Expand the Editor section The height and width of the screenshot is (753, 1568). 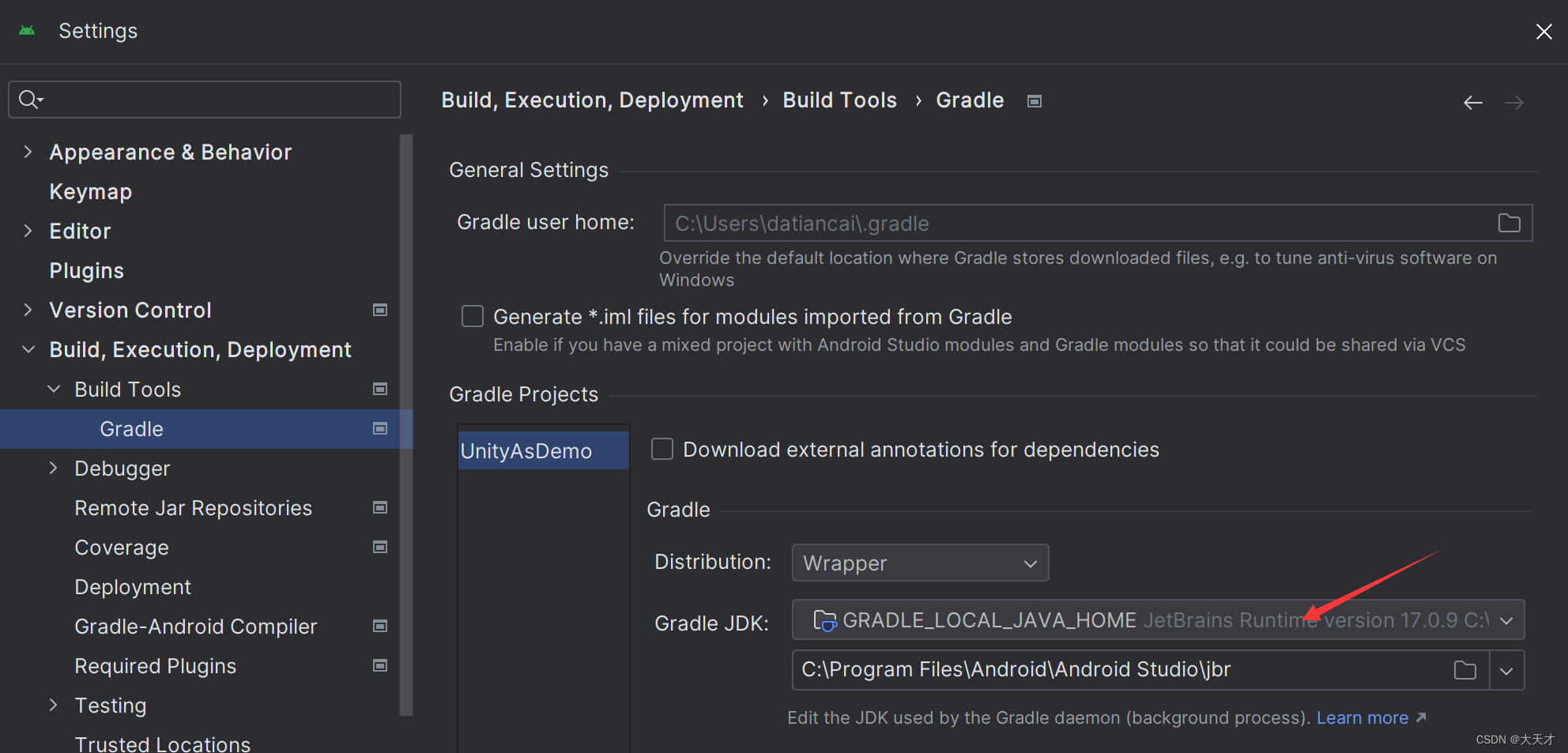pos(28,231)
